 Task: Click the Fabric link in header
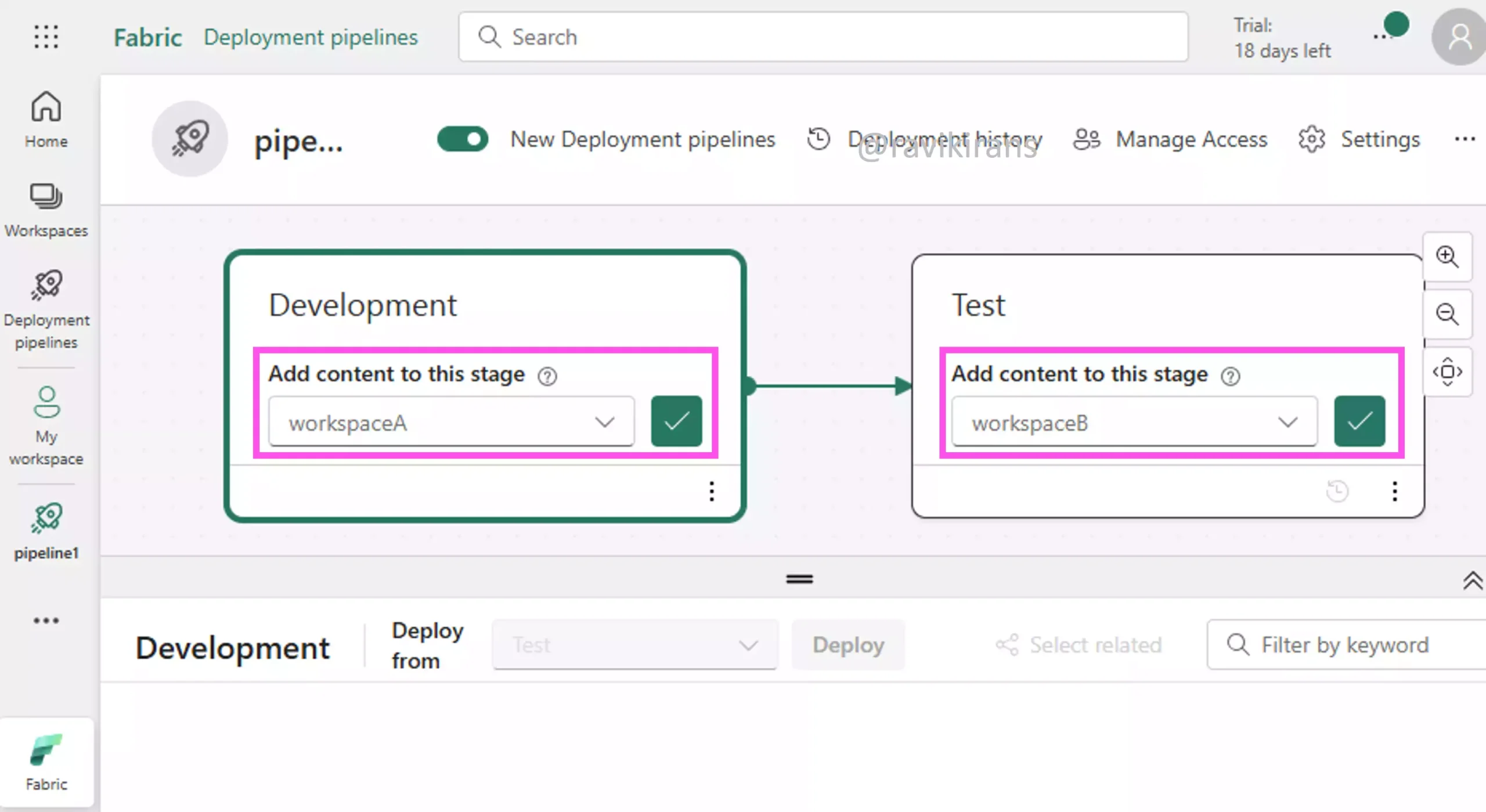pyautogui.click(x=147, y=37)
